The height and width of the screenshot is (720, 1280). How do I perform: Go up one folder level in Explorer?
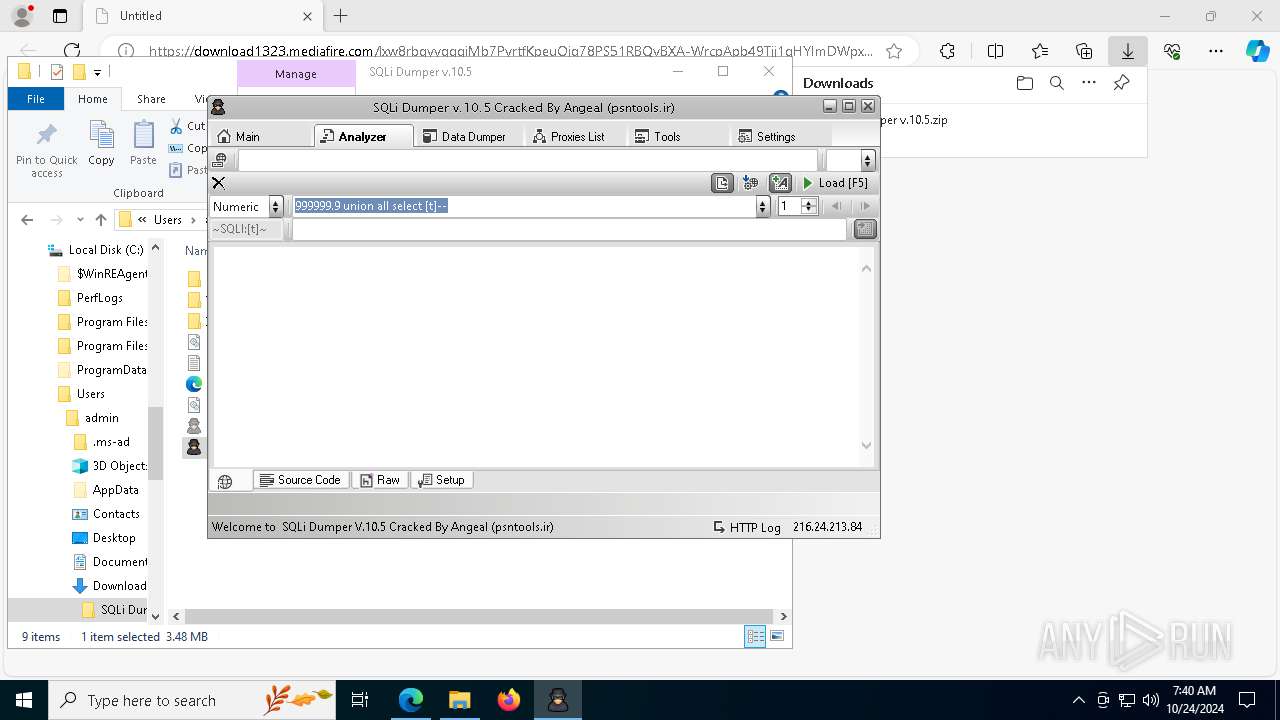point(100,220)
